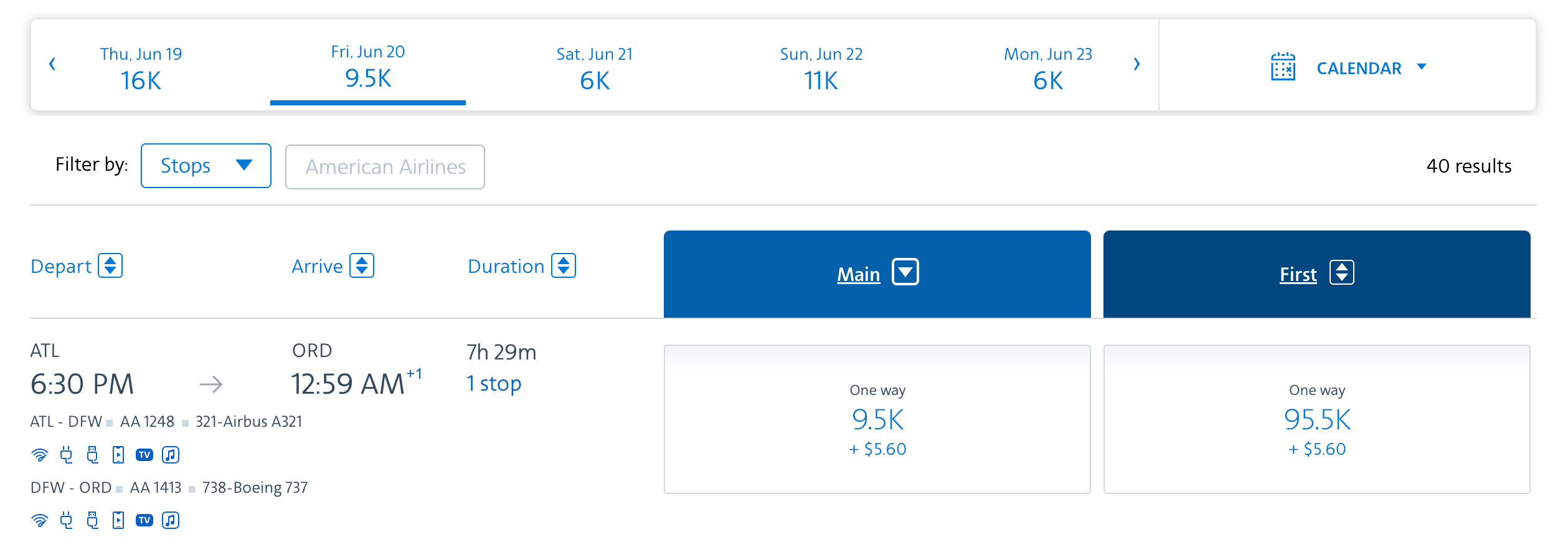Viewport: 1568px width, 547px height.
Task: Click the American Airlines filter field
Action: 385,167
